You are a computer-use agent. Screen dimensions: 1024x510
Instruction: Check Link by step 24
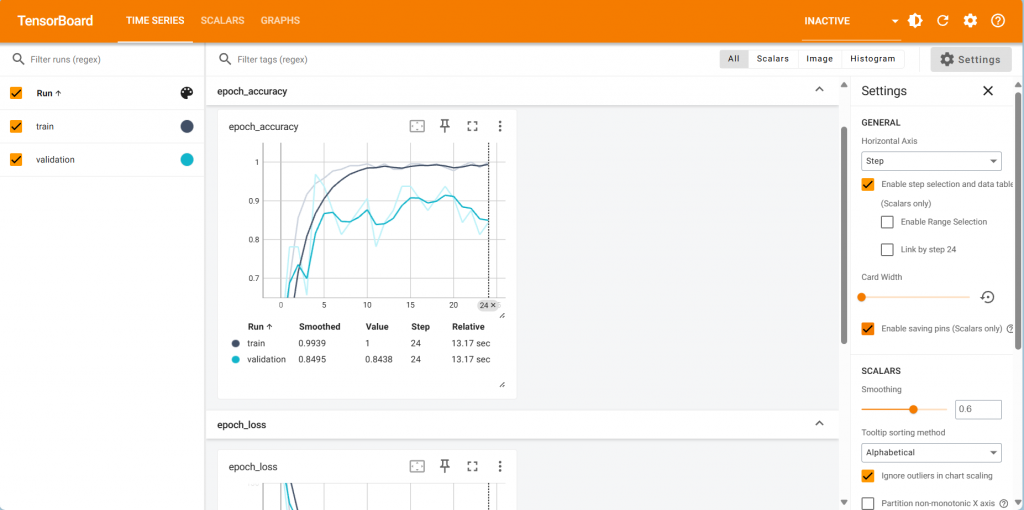coord(887,249)
